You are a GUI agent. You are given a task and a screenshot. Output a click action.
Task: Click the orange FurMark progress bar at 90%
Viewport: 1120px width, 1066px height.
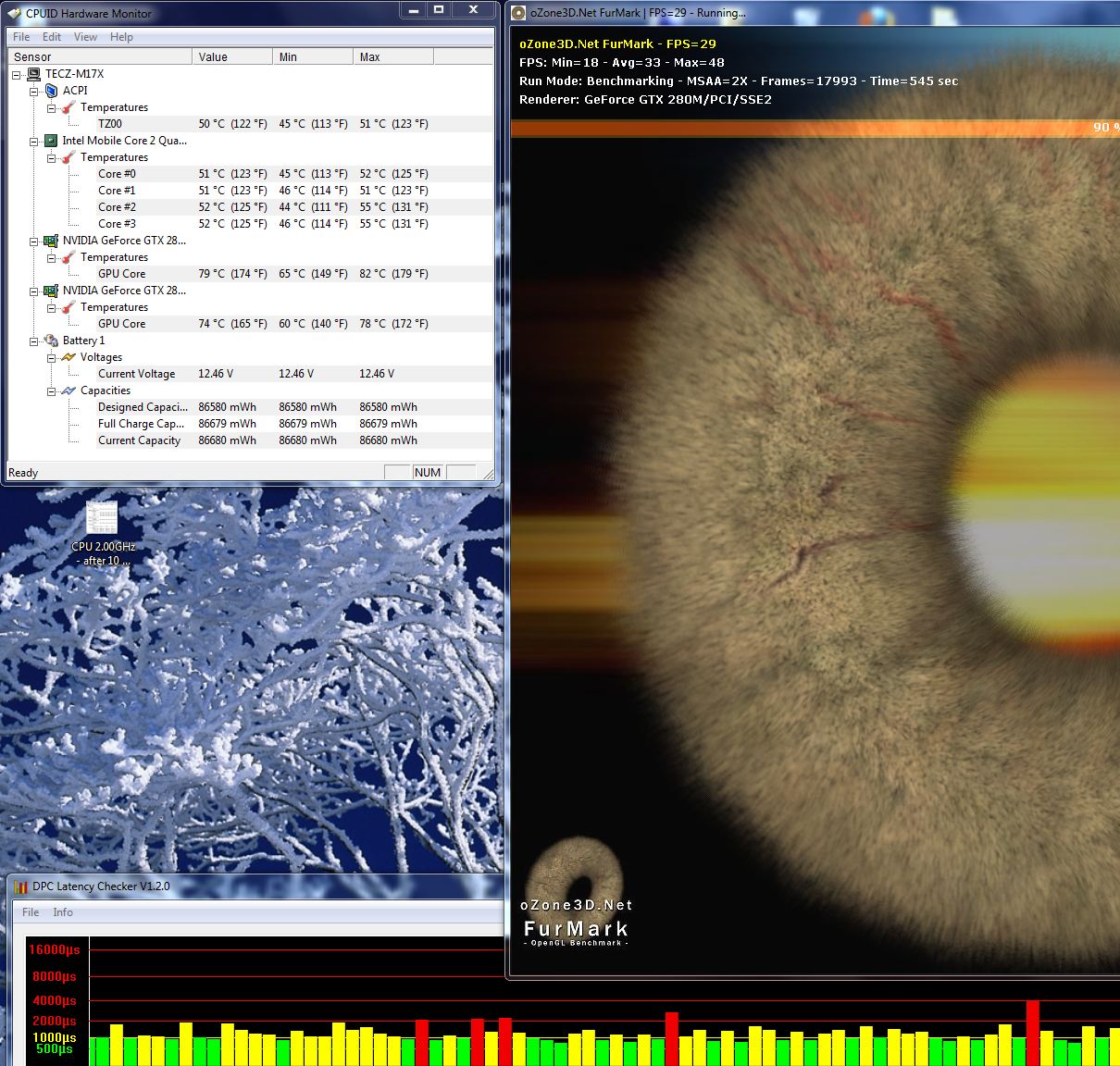pyautogui.click(x=815, y=128)
